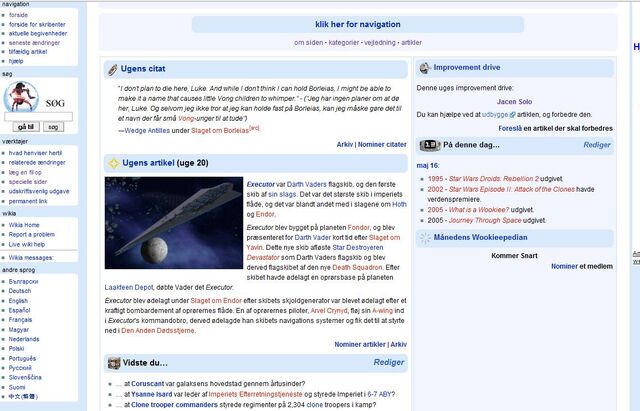Image resolution: width=640 pixels, height=411 pixels.
Task: Open 'om siden' navigation link
Action: coord(308,42)
